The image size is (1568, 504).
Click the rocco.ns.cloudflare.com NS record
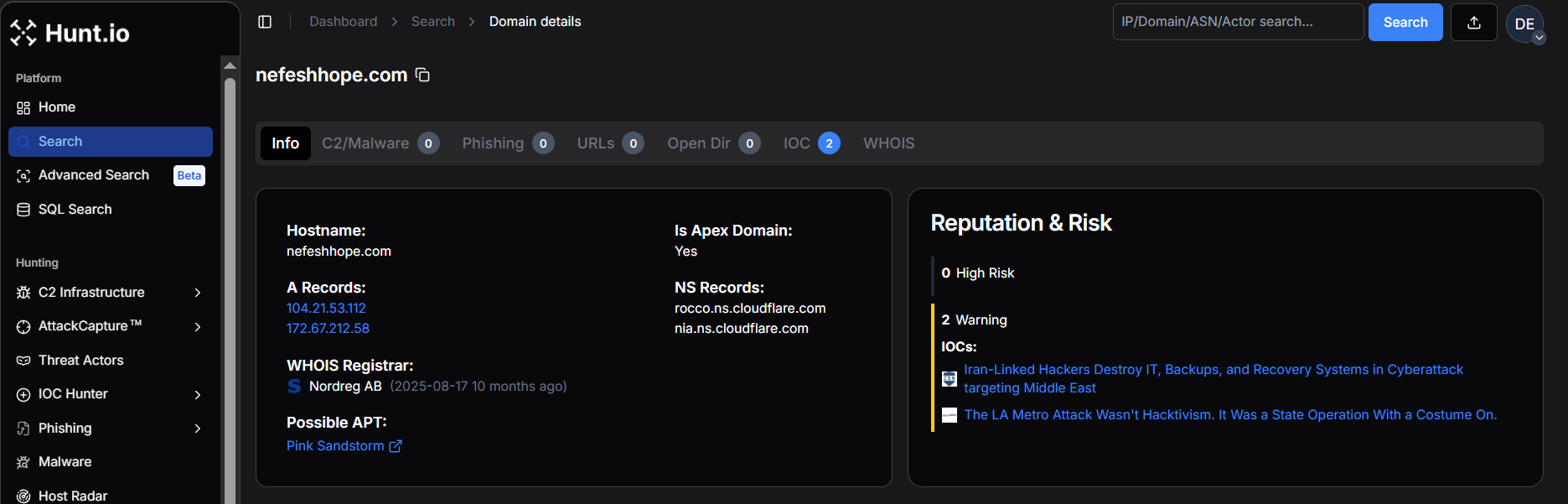click(750, 309)
